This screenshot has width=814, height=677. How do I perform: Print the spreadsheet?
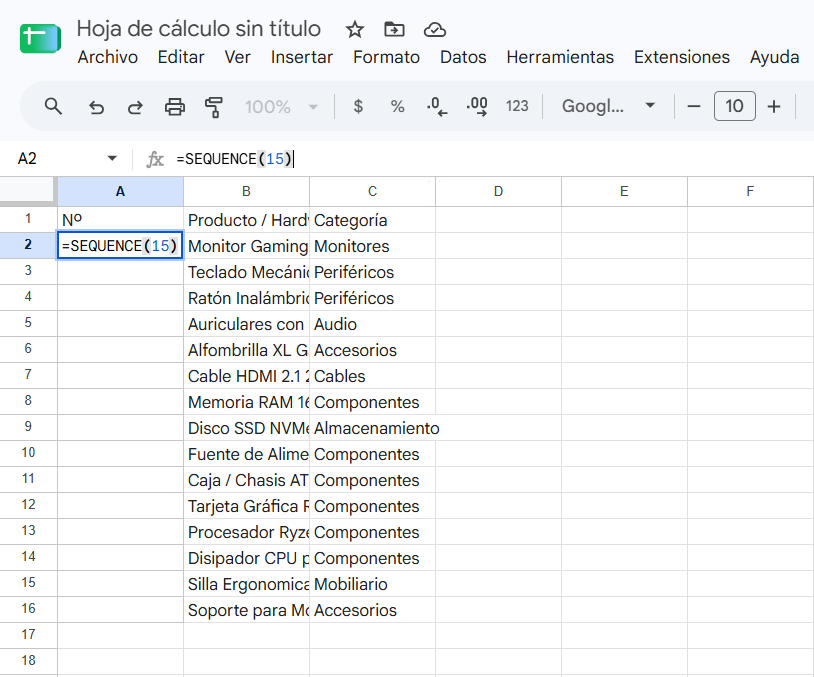click(x=174, y=107)
